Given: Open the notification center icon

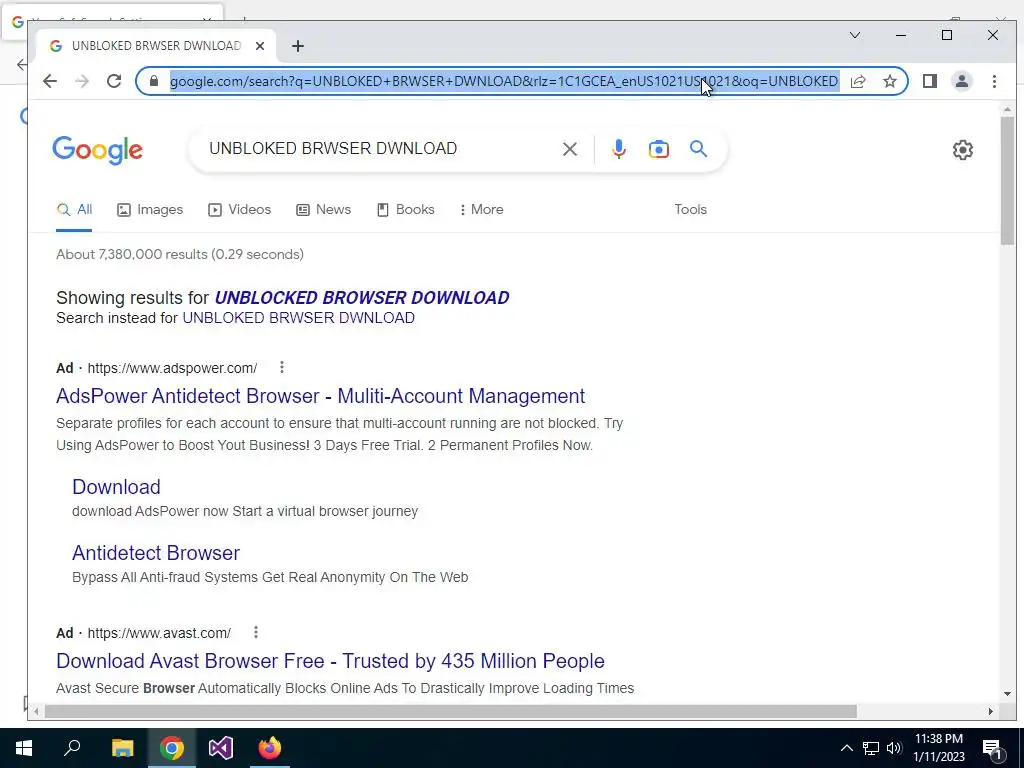Looking at the screenshot, I should pos(993,748).
